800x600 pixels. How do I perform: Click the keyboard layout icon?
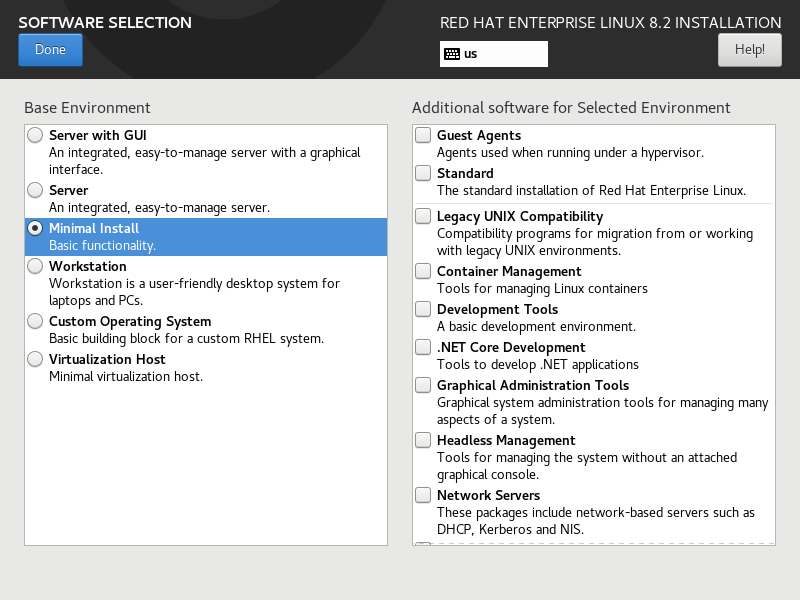[x=452, y=54]
